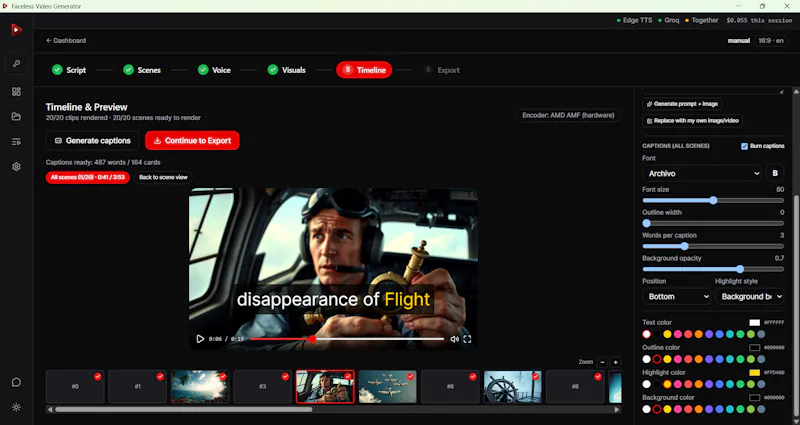
Task: Pick the yellow Text color swatch
Action: (x=667, y=334)
